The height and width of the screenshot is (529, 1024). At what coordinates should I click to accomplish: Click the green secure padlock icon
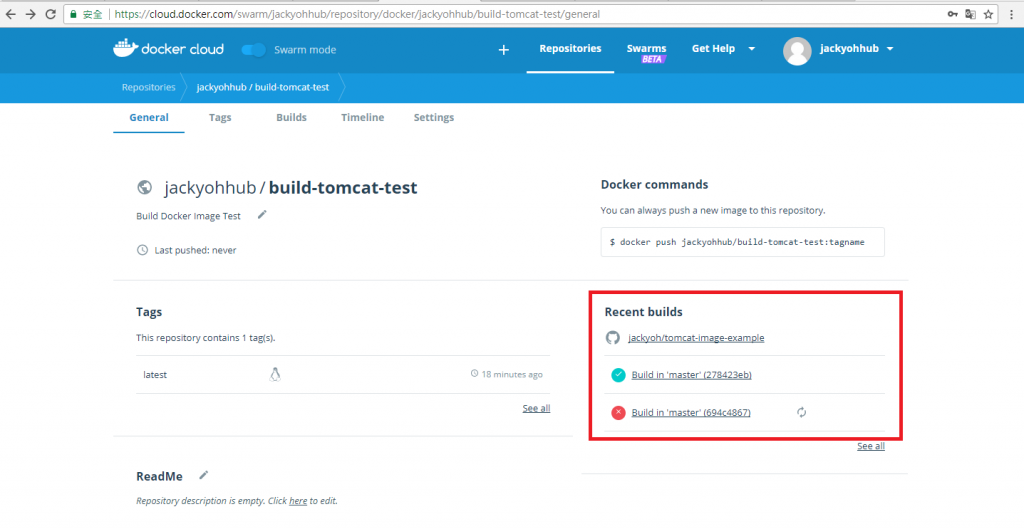pyautogui.click(x=73, y=14)
